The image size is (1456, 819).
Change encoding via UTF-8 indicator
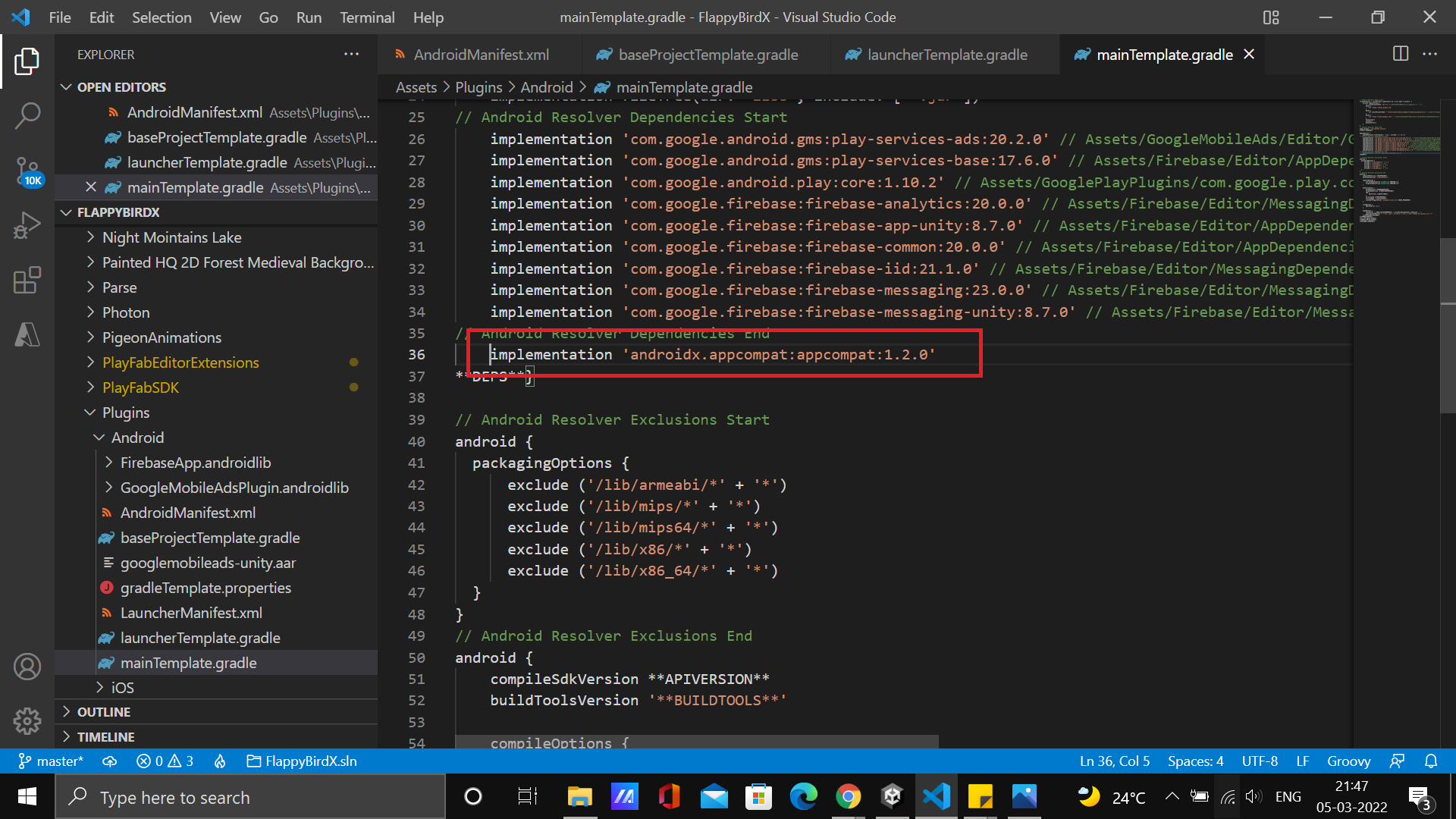click(x=1260, y=761)
